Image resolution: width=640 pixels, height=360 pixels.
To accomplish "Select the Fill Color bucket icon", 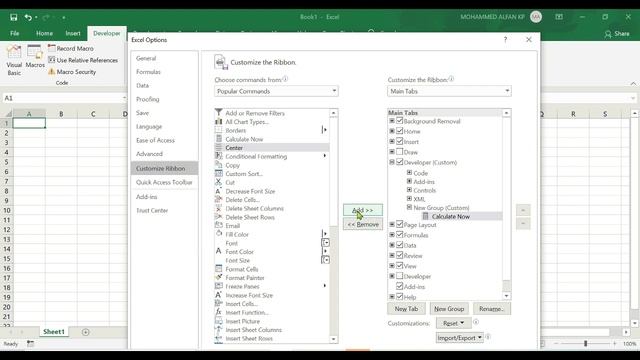I will coord(219,234).
